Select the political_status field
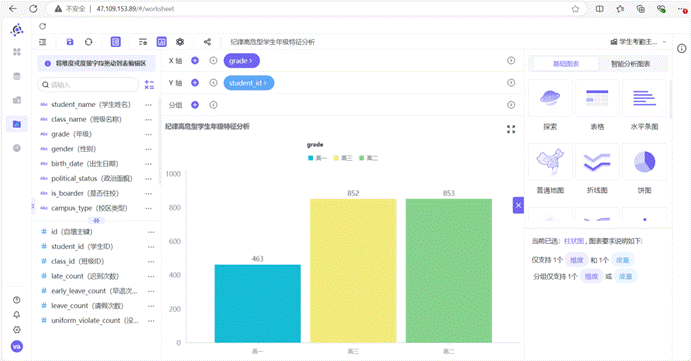The height and width of the screenshot is (361, 691). 92,179
